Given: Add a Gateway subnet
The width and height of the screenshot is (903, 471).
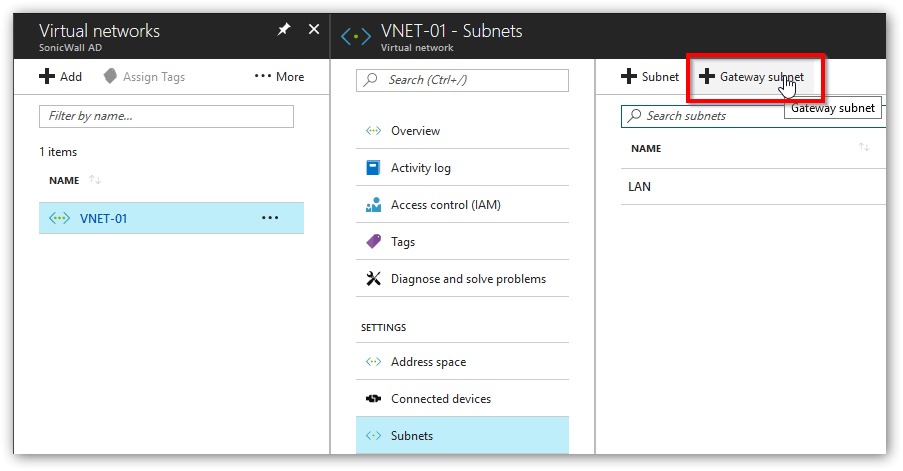Looking at the screenshot, I should pos(751,77).
